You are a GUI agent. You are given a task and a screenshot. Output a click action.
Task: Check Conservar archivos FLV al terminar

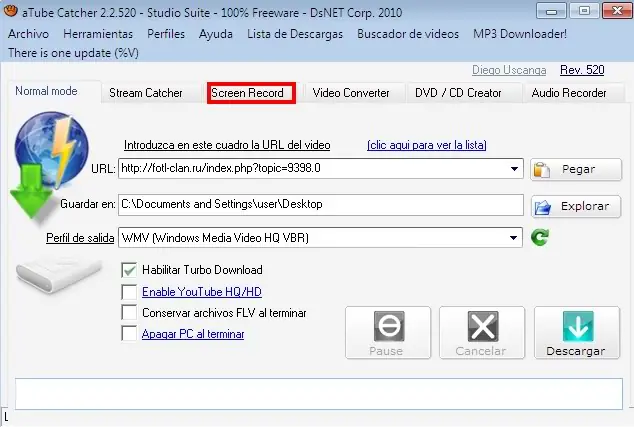click(x=129, y=313)
